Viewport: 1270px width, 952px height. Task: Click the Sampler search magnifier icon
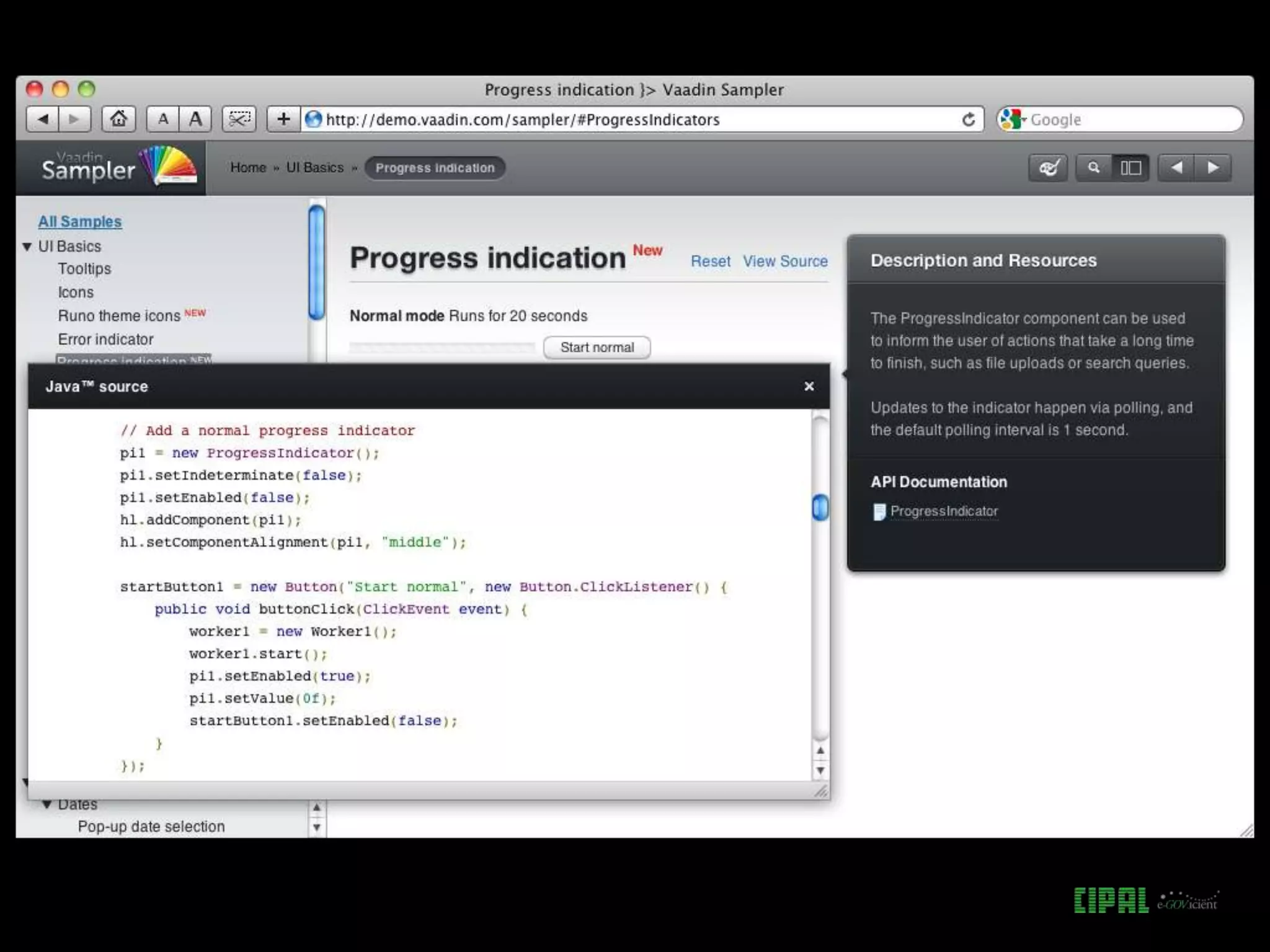click(1094, 168)
